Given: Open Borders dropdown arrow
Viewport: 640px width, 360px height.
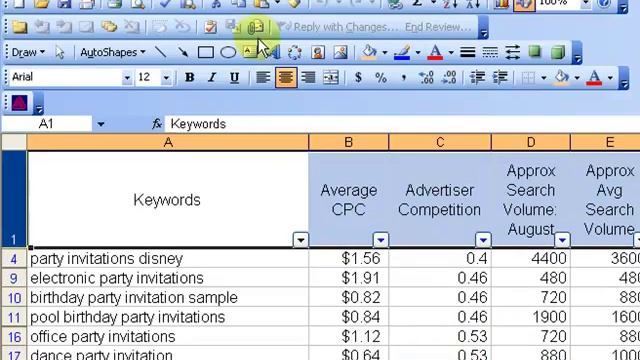Looking at the screenshot, I should pyautogui.click(x=544, y=78).
